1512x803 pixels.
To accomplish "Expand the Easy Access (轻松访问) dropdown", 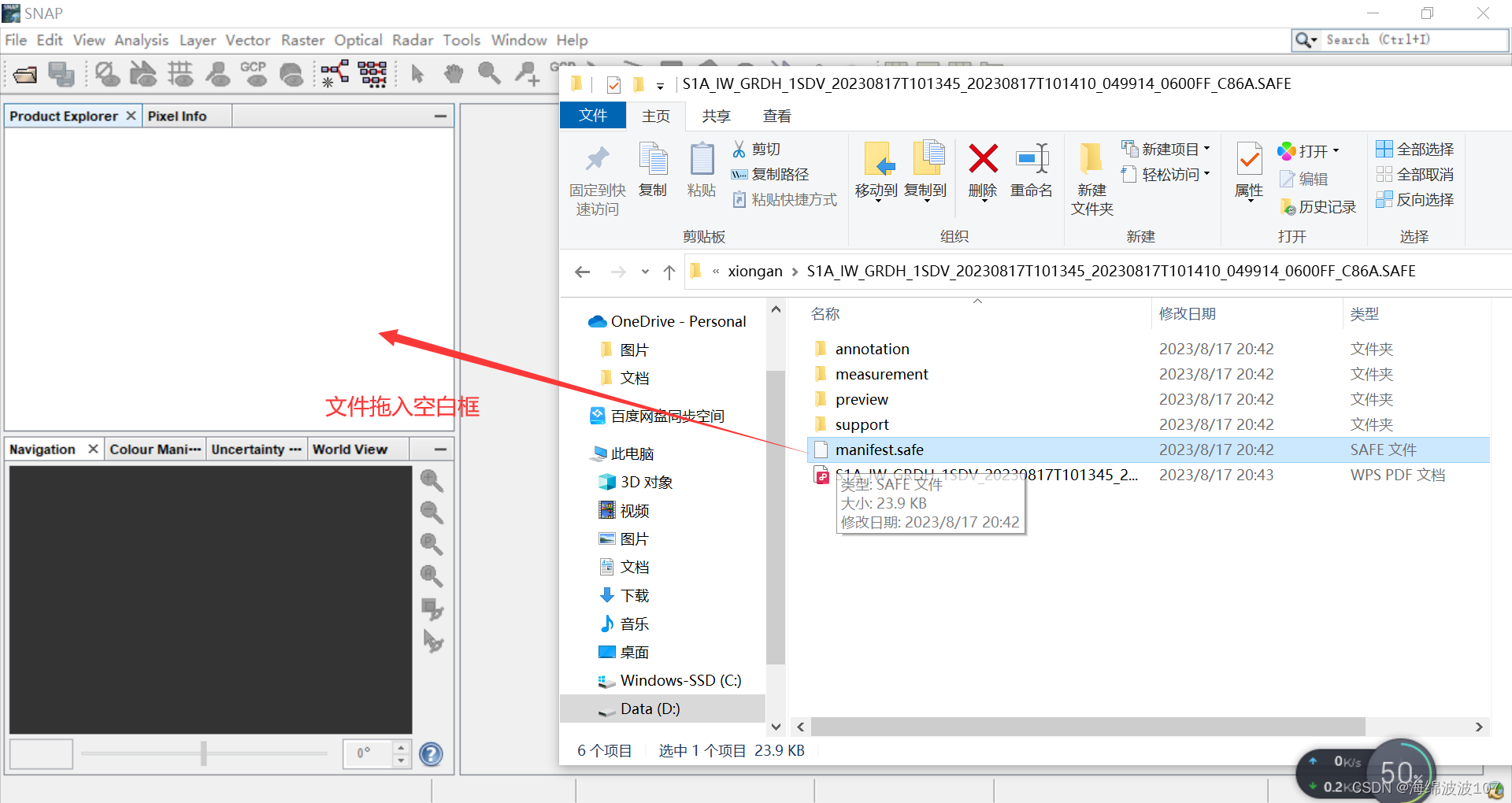I will click(x=1206, y=173).
